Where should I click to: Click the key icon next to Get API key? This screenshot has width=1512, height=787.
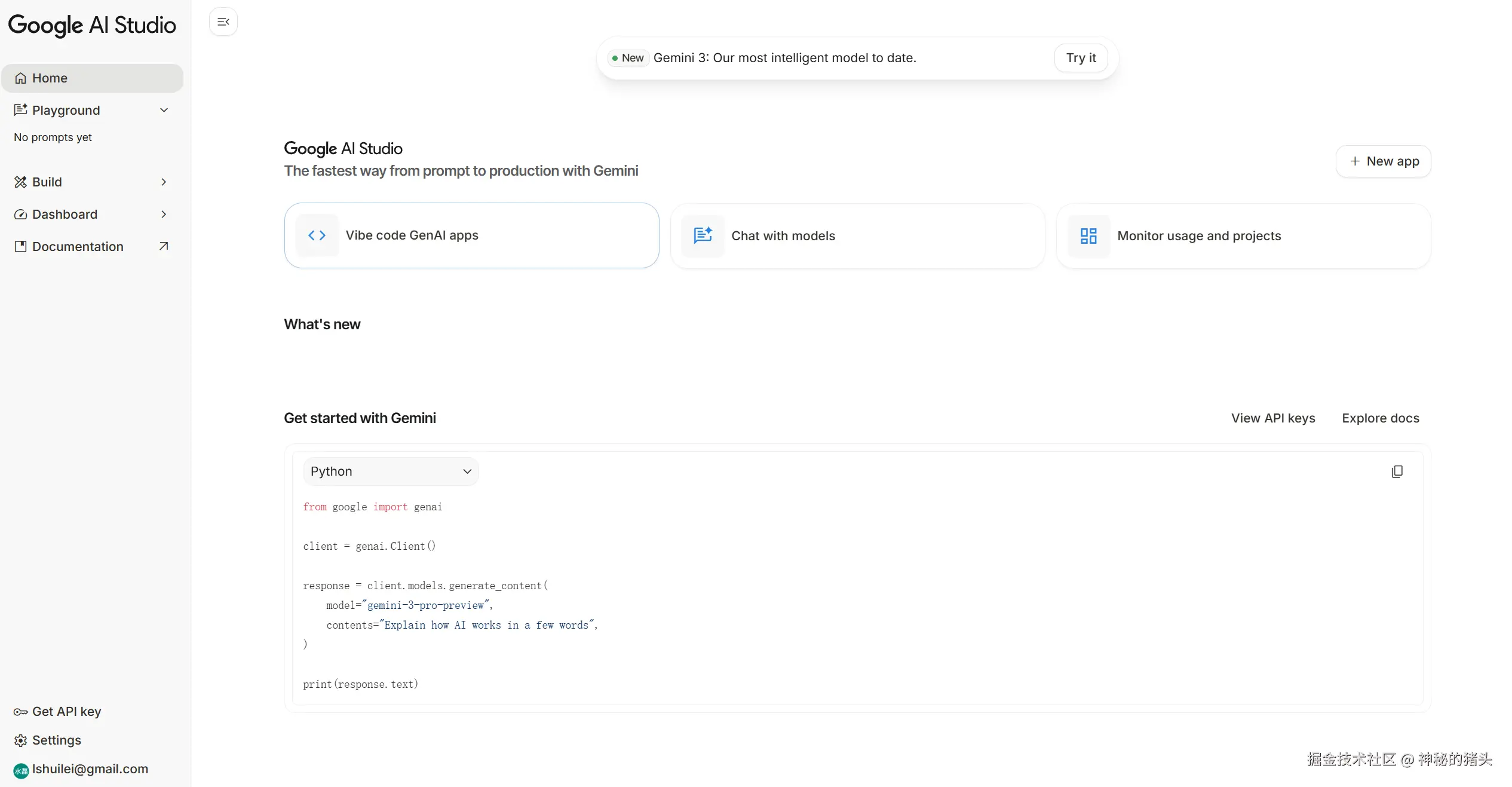coord(20,712)
